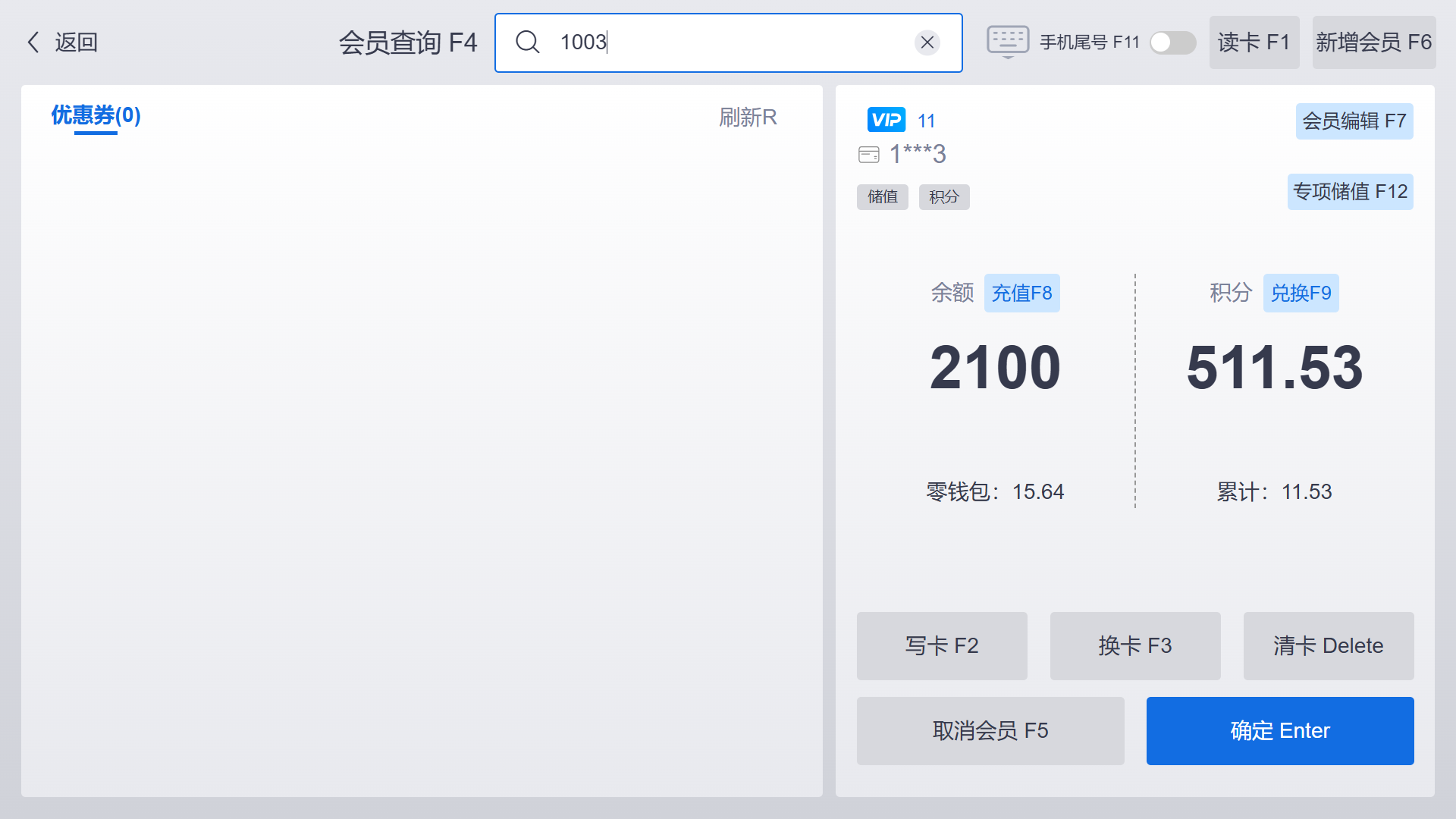Click the back arrow icon
This screenshot has height=819, width=1456.
click(33, 42)
